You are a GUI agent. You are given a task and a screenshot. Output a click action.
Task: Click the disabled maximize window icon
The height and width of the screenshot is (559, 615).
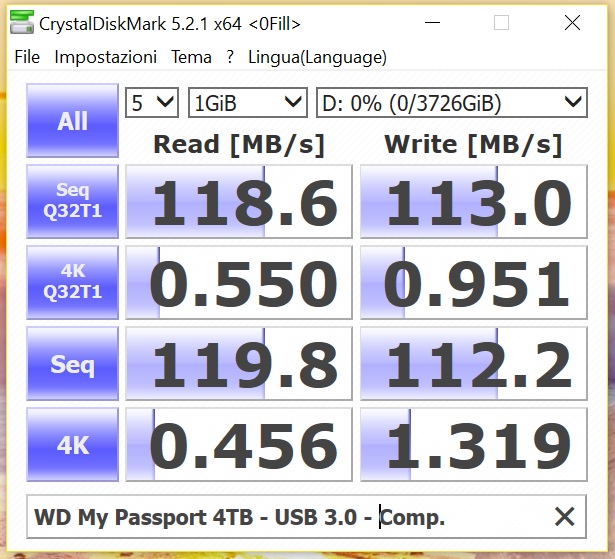(501, 23)
